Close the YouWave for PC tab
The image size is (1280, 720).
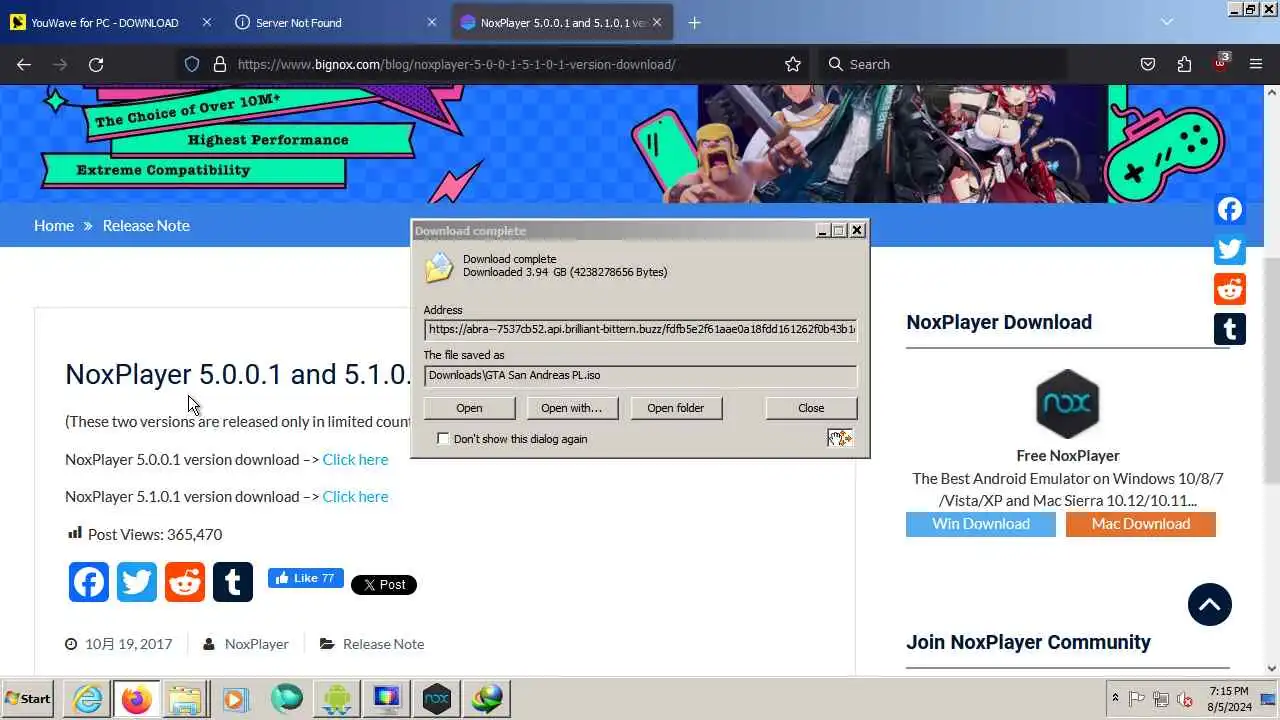pyautogui.click(x=207, y=22)
